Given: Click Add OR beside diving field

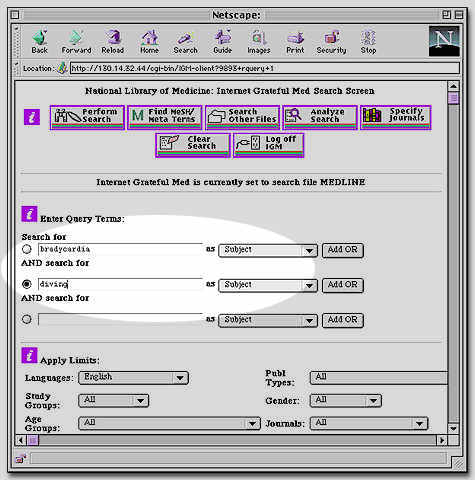Looking at the screenshot, I should point(343,285).
